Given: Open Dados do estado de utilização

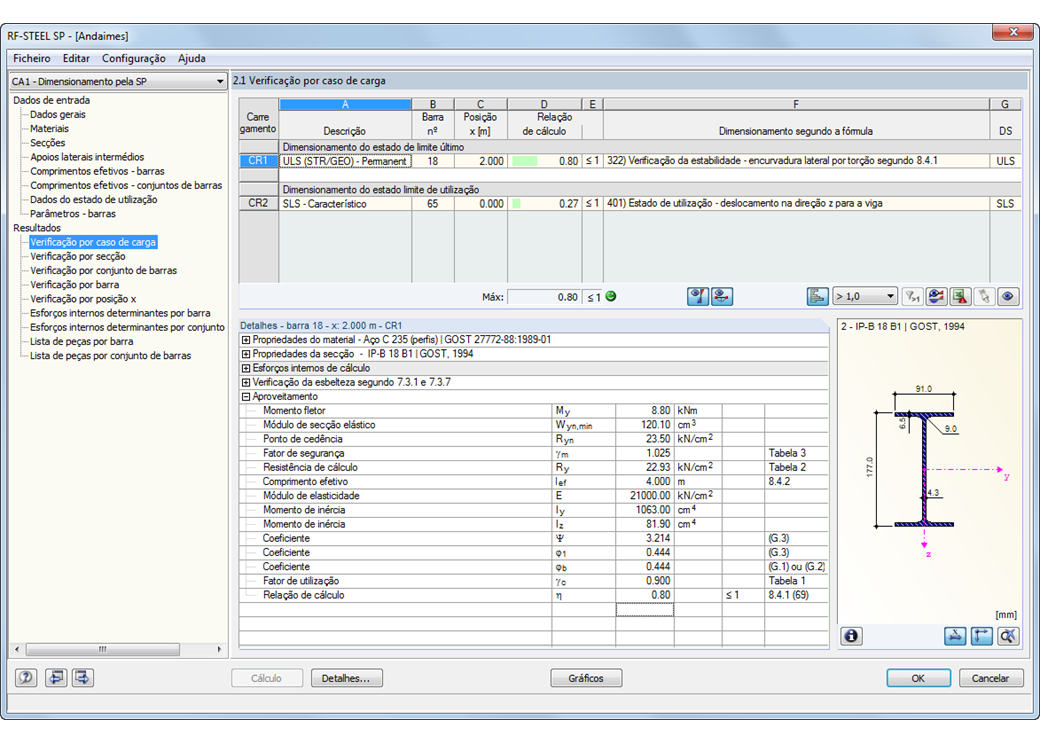Looking at the screenshot, I should pos(94,200).
